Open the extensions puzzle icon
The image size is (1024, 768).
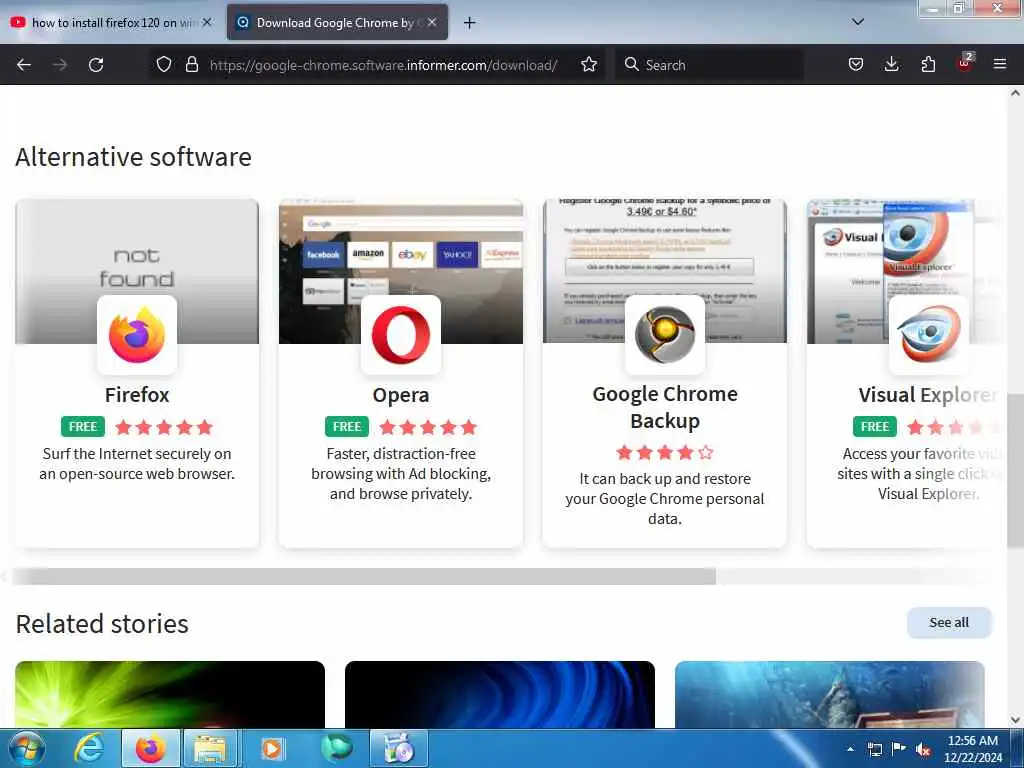pyautogui.click(x=928, y=64)
